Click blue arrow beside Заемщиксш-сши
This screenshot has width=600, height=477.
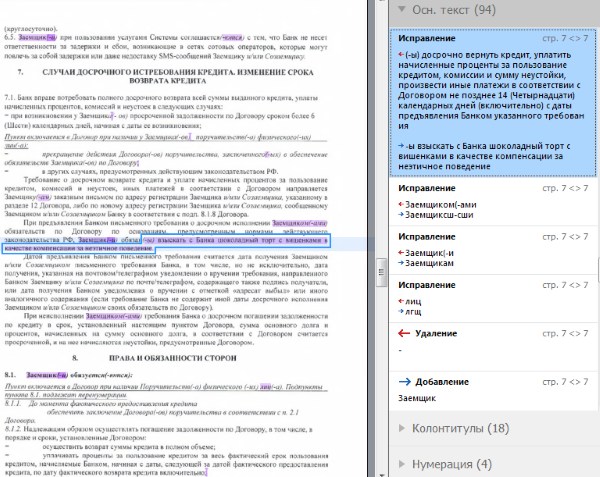pos(401,215)
